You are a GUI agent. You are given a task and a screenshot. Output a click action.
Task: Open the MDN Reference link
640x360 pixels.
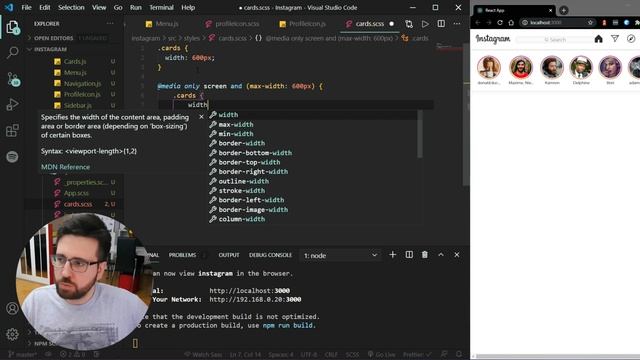(65, 167)
